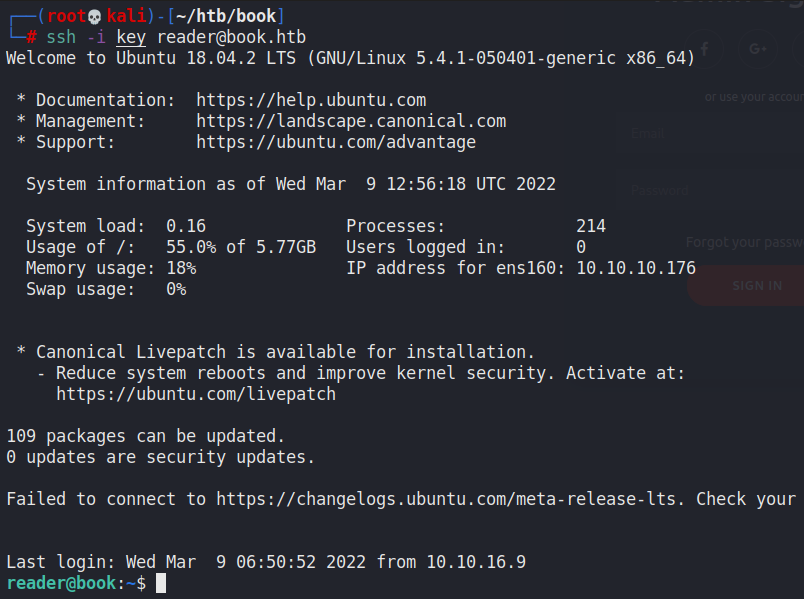Click the reader@book.htb host in the ssh command
This screenshot has width=804, height=599.
tap(231, 37)
